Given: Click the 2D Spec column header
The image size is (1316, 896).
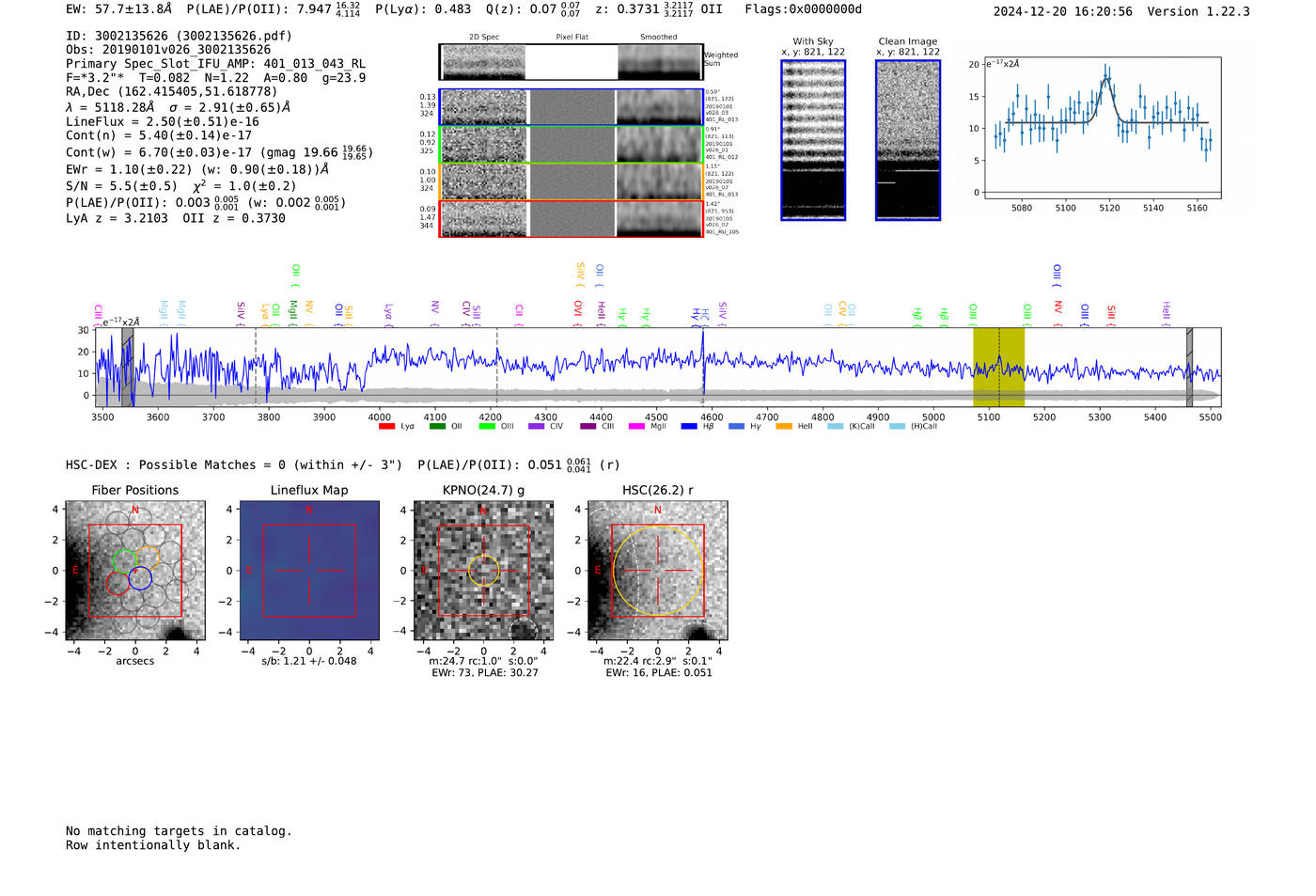Looking at the screenshot, I should pos(484,38).
